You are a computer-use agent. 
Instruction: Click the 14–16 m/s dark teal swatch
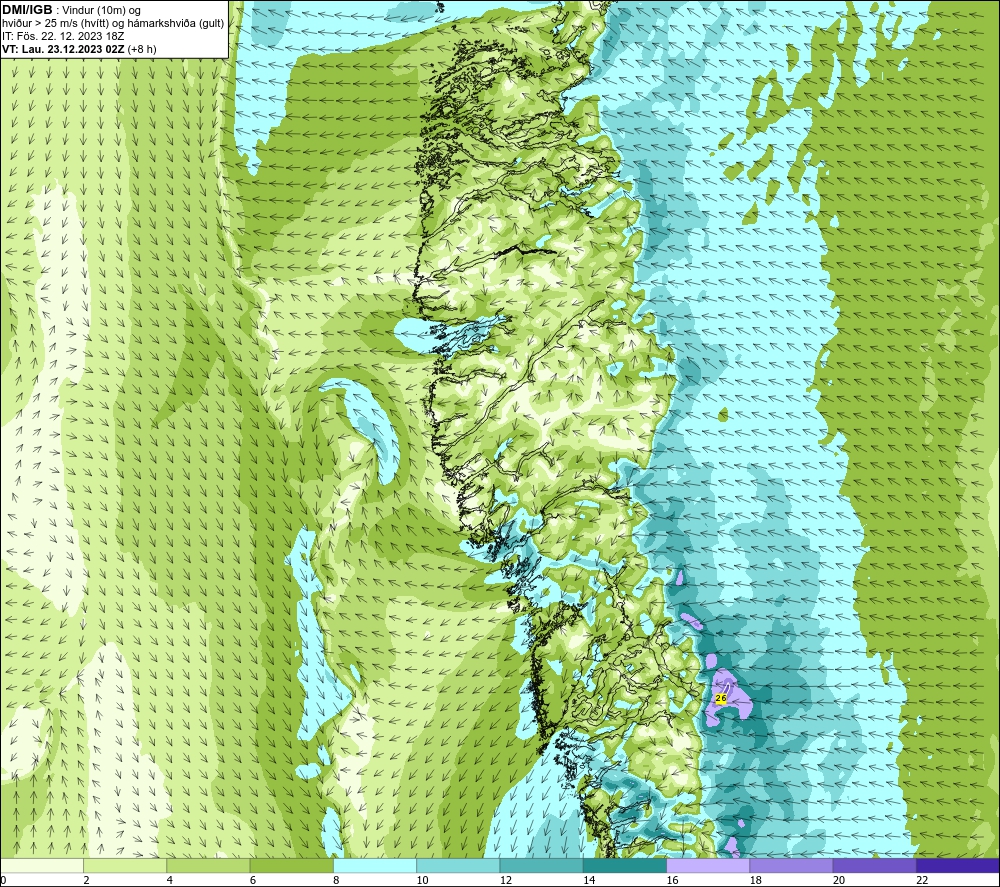(625, 865)
